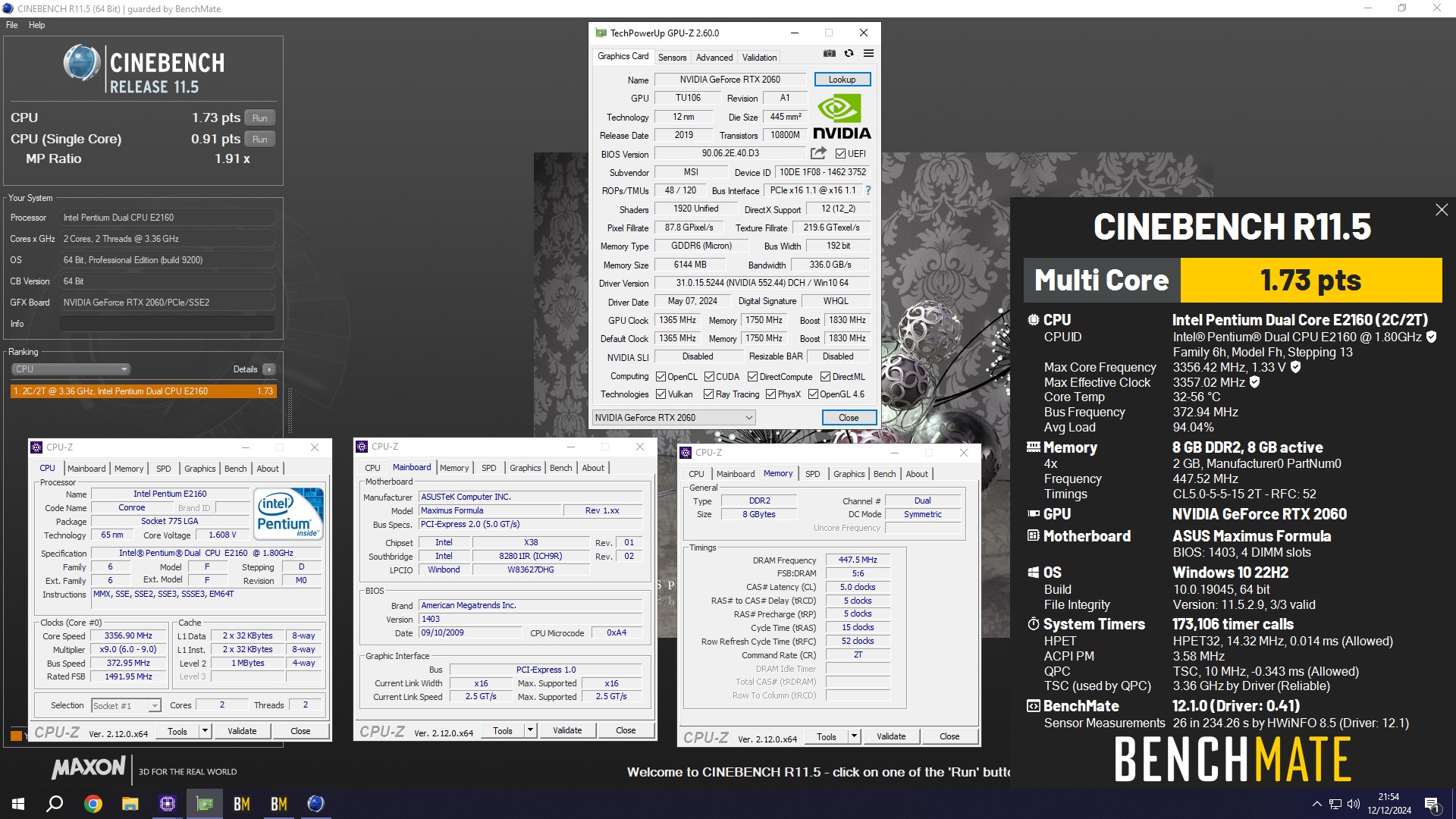Viewport: 1456px width, 819px height.
Task: Open the volume tray icon
Action: 1354,804
